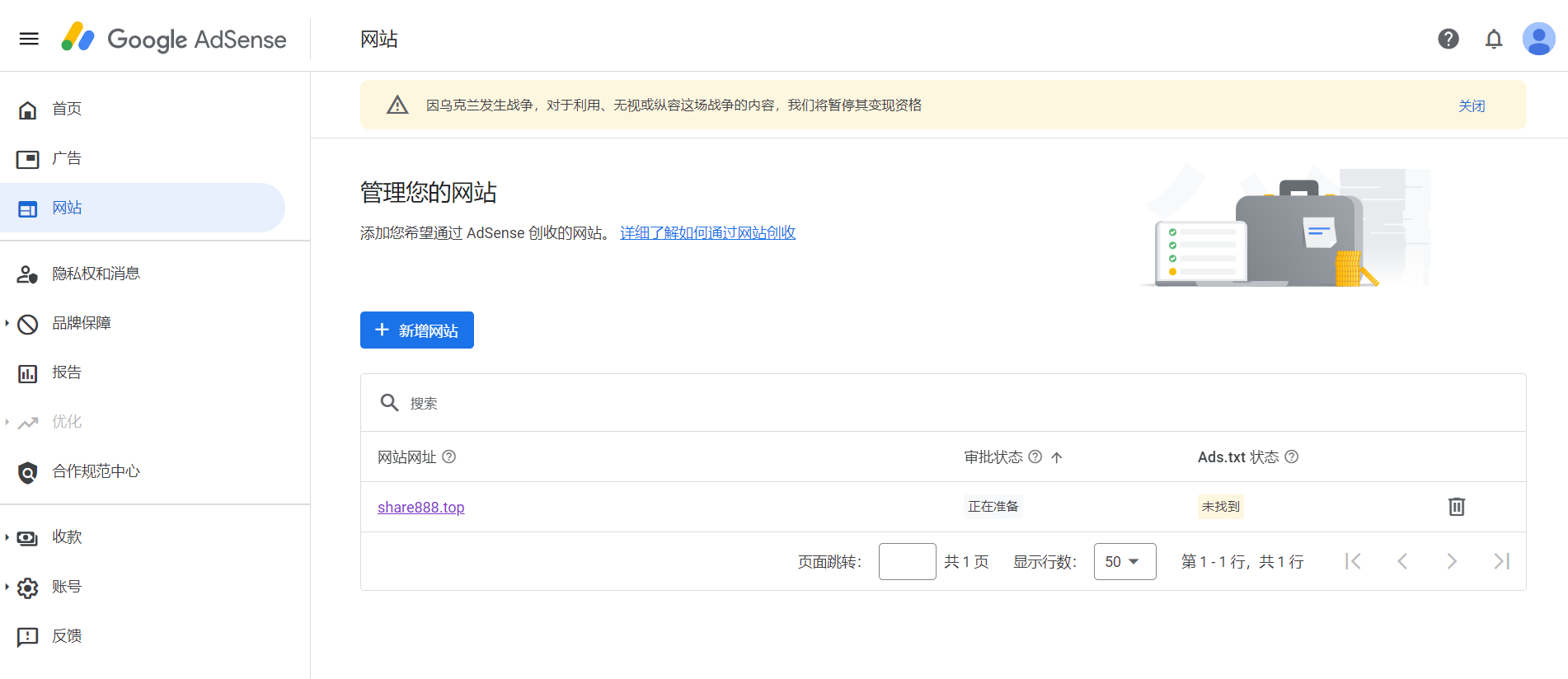The image size is (1568, 679).
Task: Go to the previous page
Action: tap(1402, 561)
